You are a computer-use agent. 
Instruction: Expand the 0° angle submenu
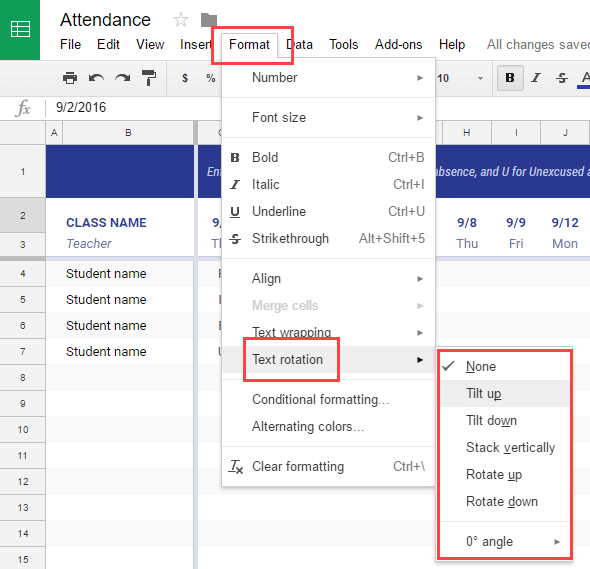pyautogui.click(x=505, y=542)
